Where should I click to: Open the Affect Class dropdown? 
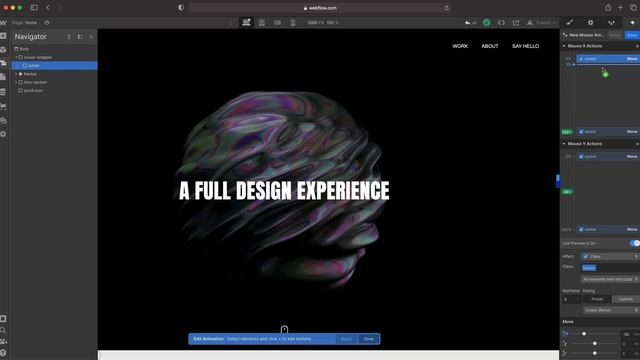[610, 256]
